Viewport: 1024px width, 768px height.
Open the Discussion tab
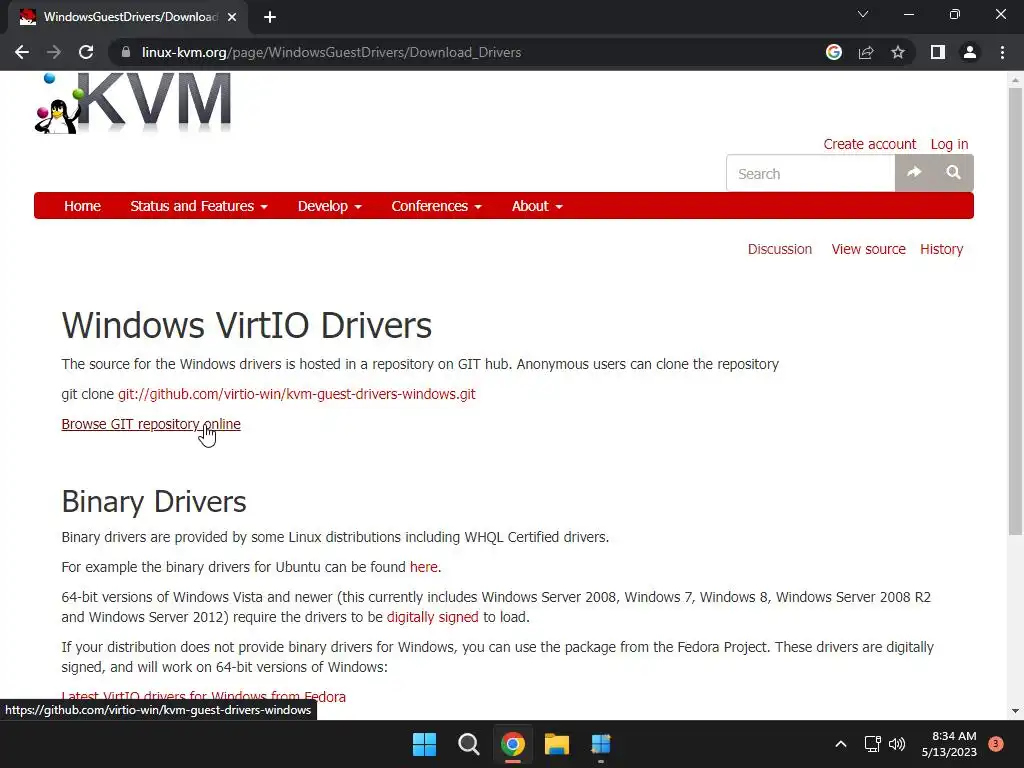tap(780, 249)
